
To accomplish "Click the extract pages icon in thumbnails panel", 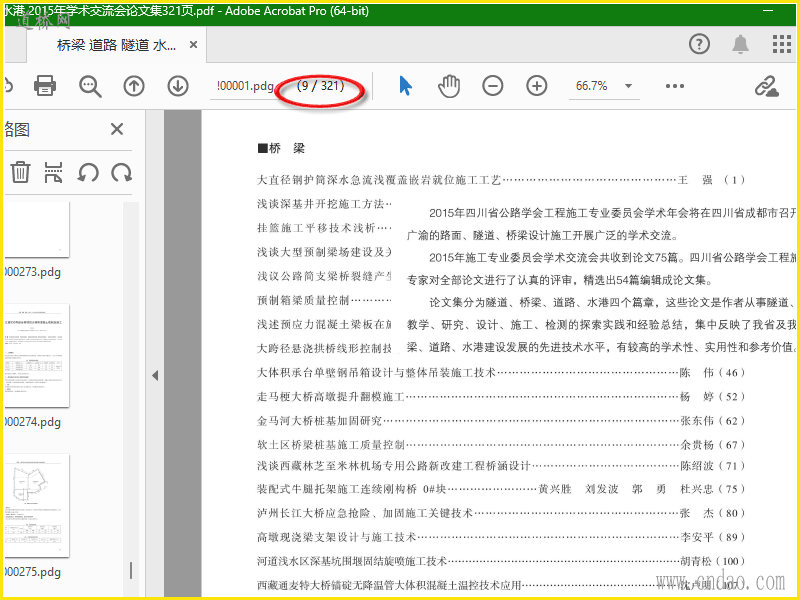I will [x=54, y=172].
